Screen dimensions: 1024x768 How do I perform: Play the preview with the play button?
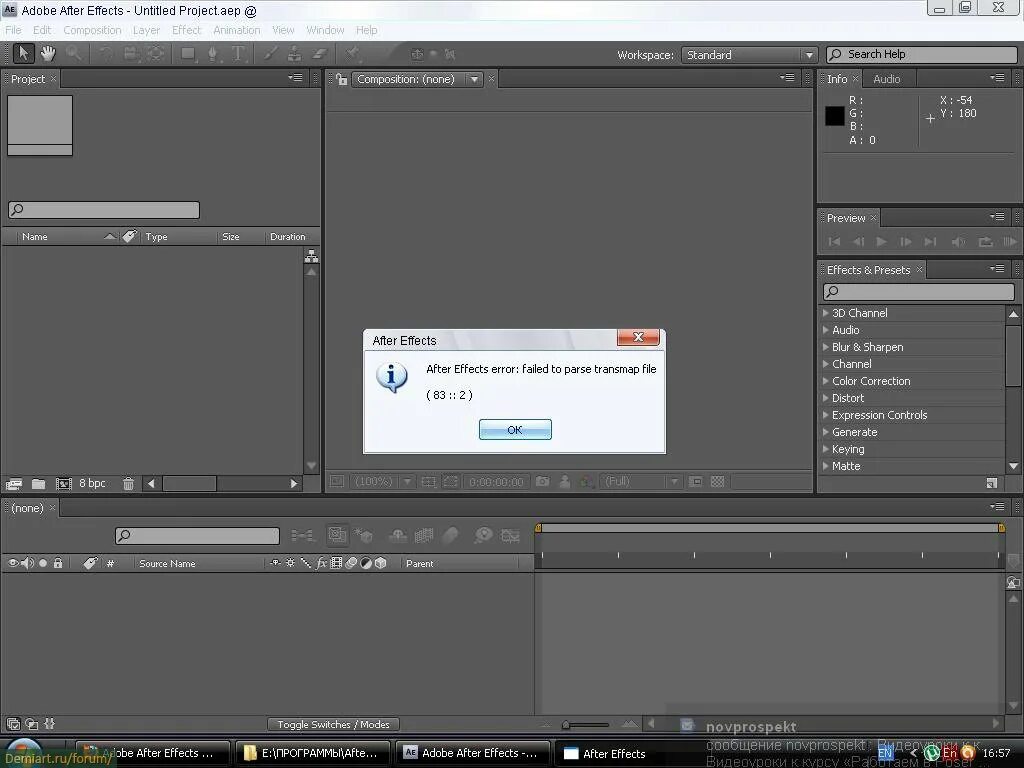tap(882, 242)
